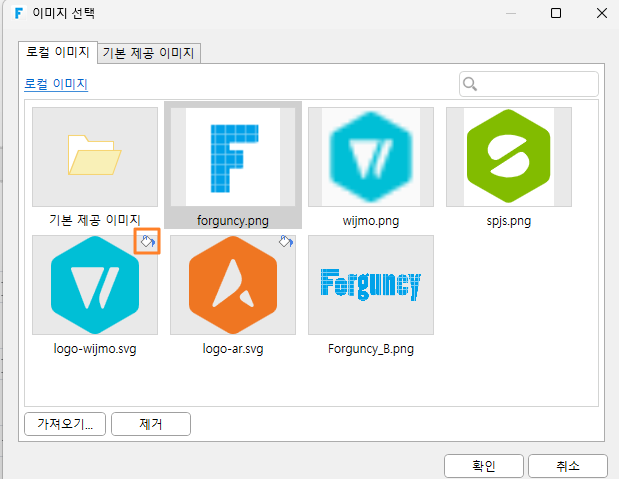Click the Forguncy app icon in title bar
Image resolution: width=619 pixels, height=479 pixels.
19,13
